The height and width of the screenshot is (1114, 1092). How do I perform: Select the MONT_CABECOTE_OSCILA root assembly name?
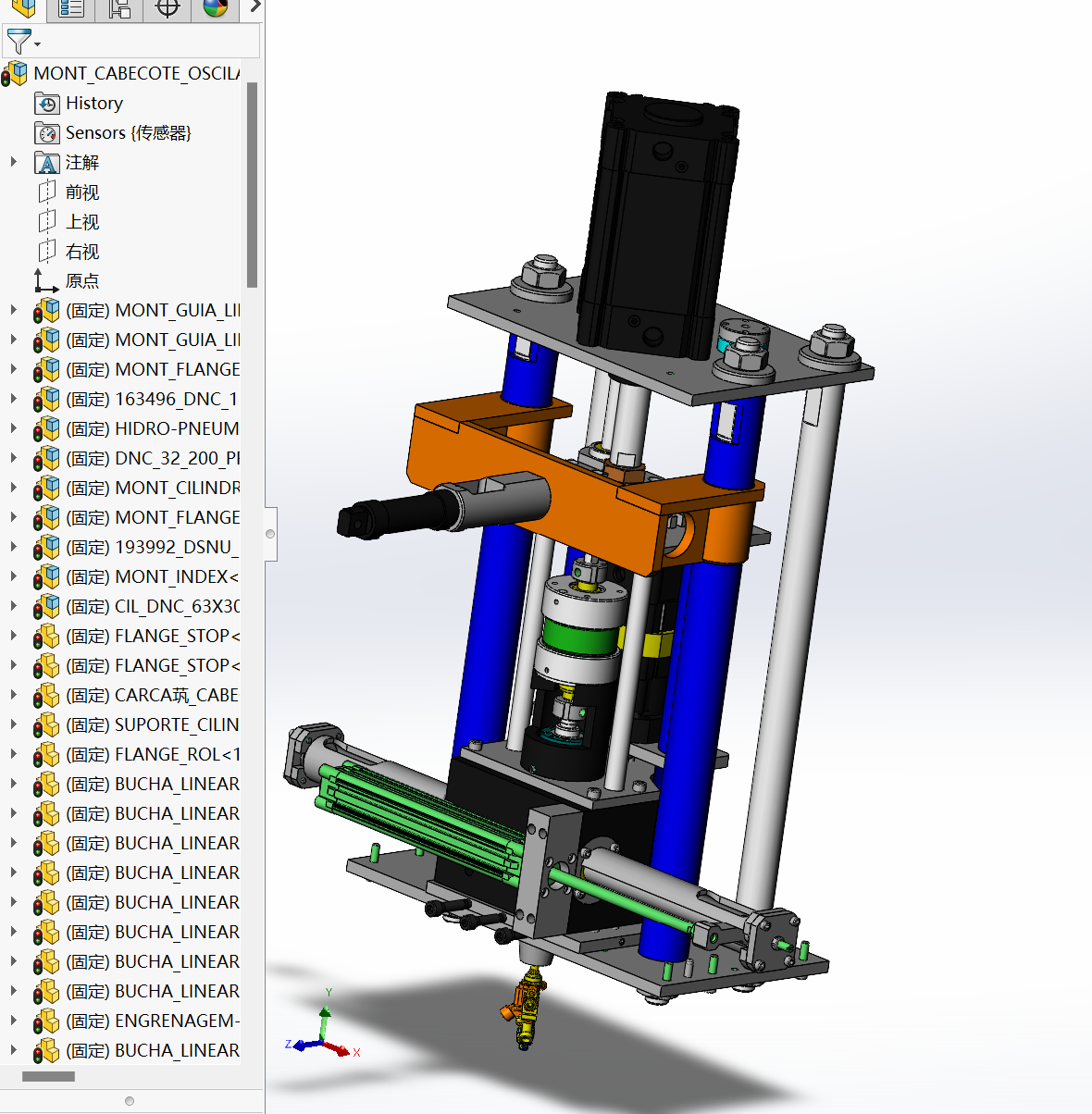click(136, 73)
